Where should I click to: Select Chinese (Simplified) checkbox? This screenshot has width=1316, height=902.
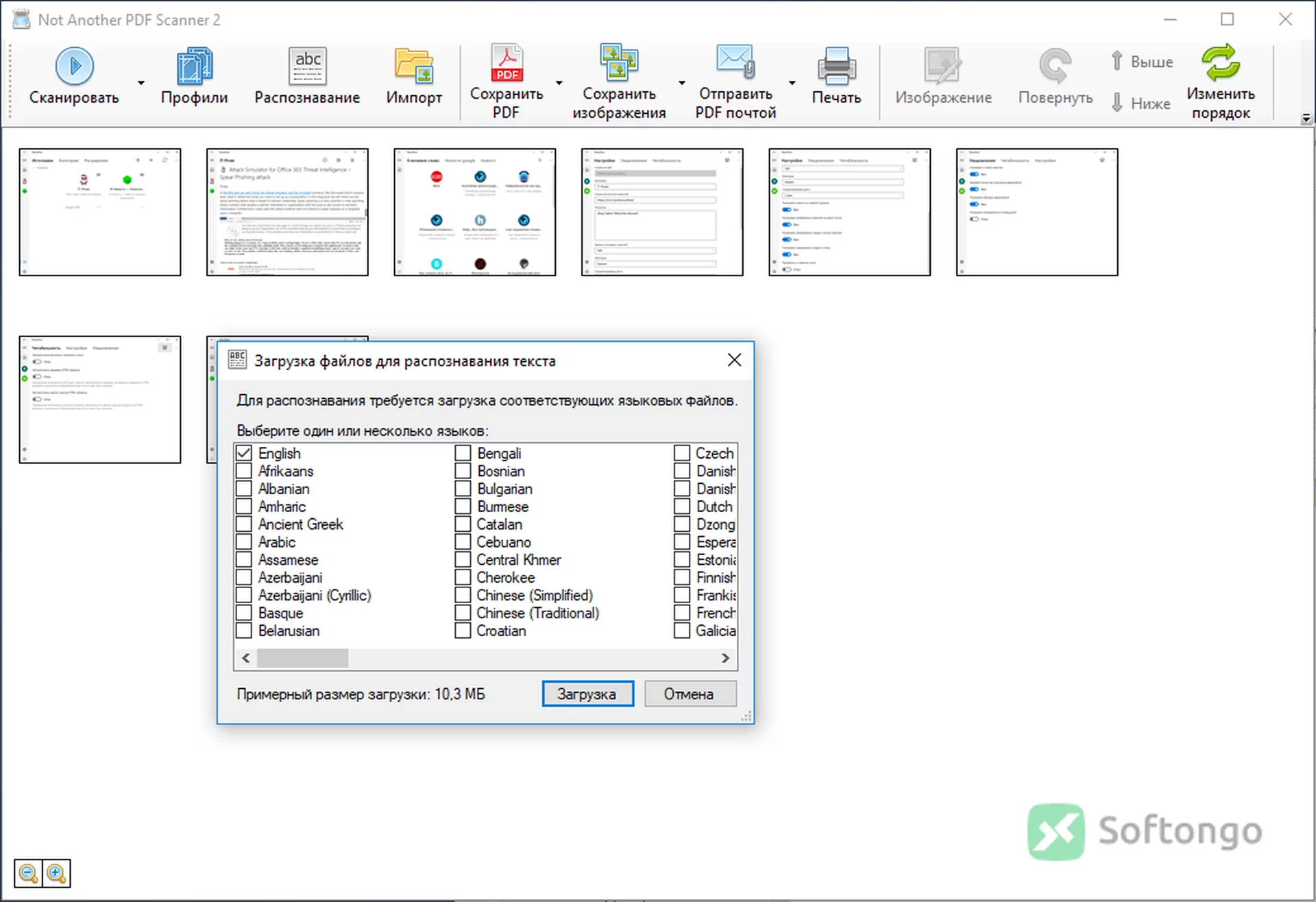pos(463,595)
